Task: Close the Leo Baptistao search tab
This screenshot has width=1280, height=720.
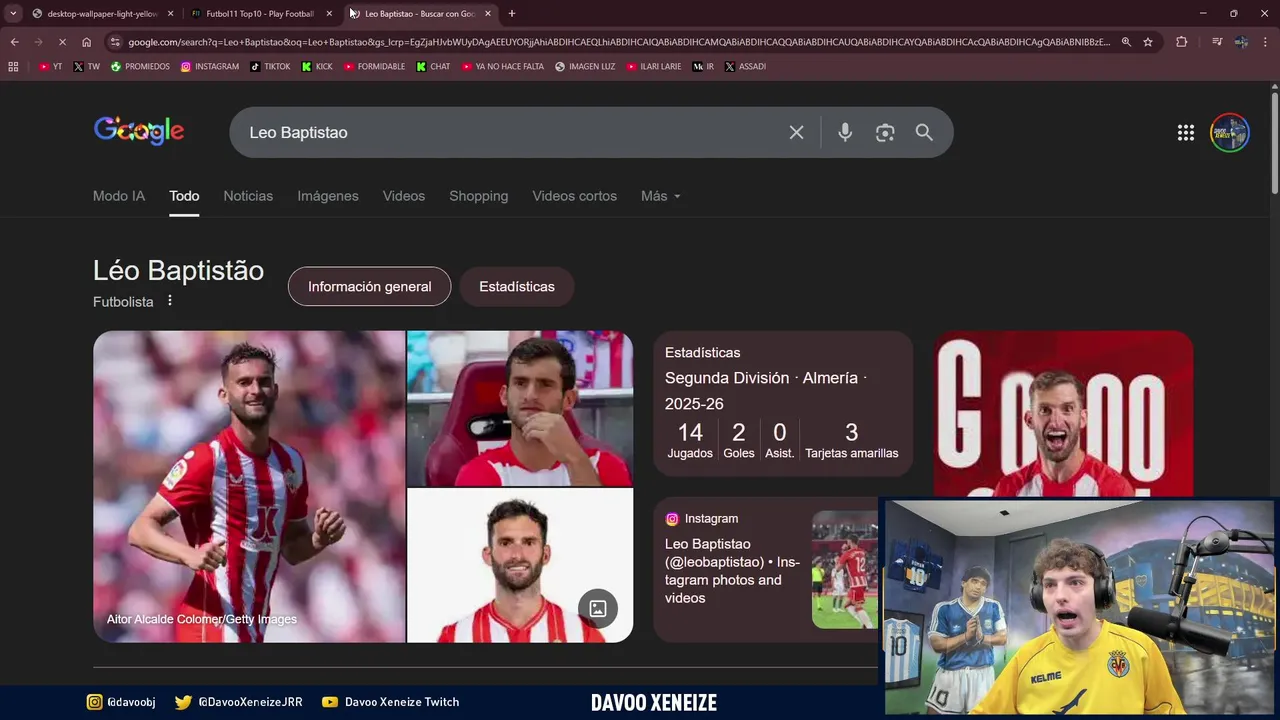Action: point(488,13)
